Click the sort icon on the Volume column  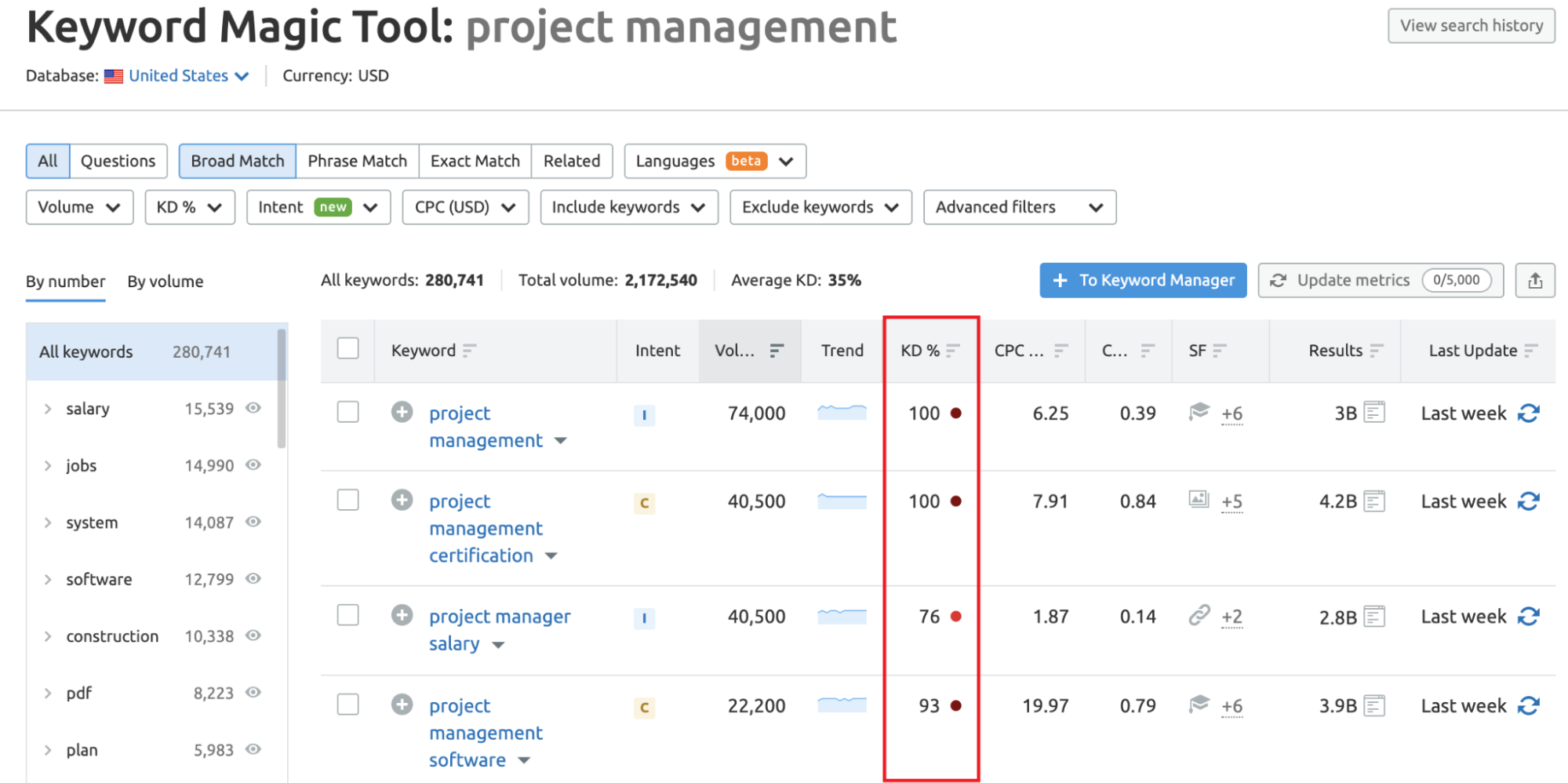pos(776,351)
